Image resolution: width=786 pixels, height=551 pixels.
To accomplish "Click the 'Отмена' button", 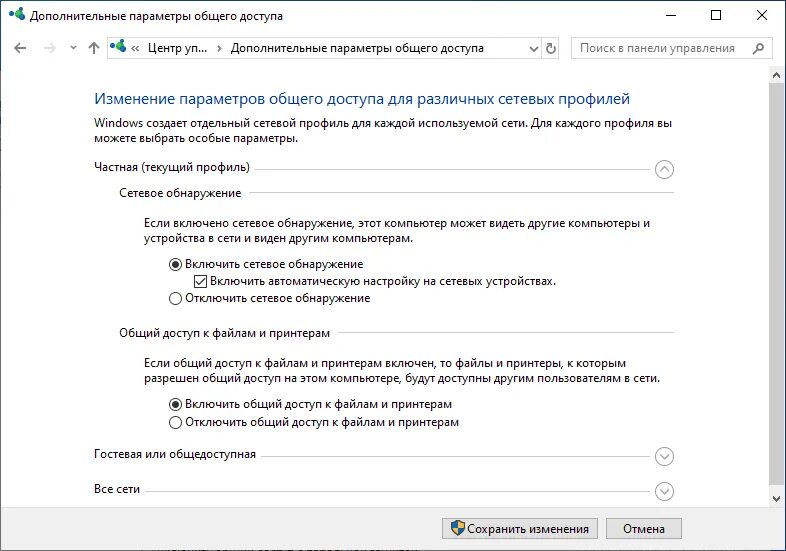I will click(644, 528).
